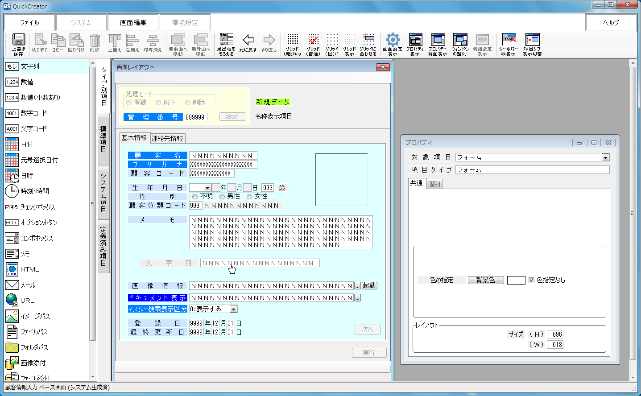The height and width of the screenshot is (396, 641).
Task: Click the align top icon
Action: pos(114,43)
